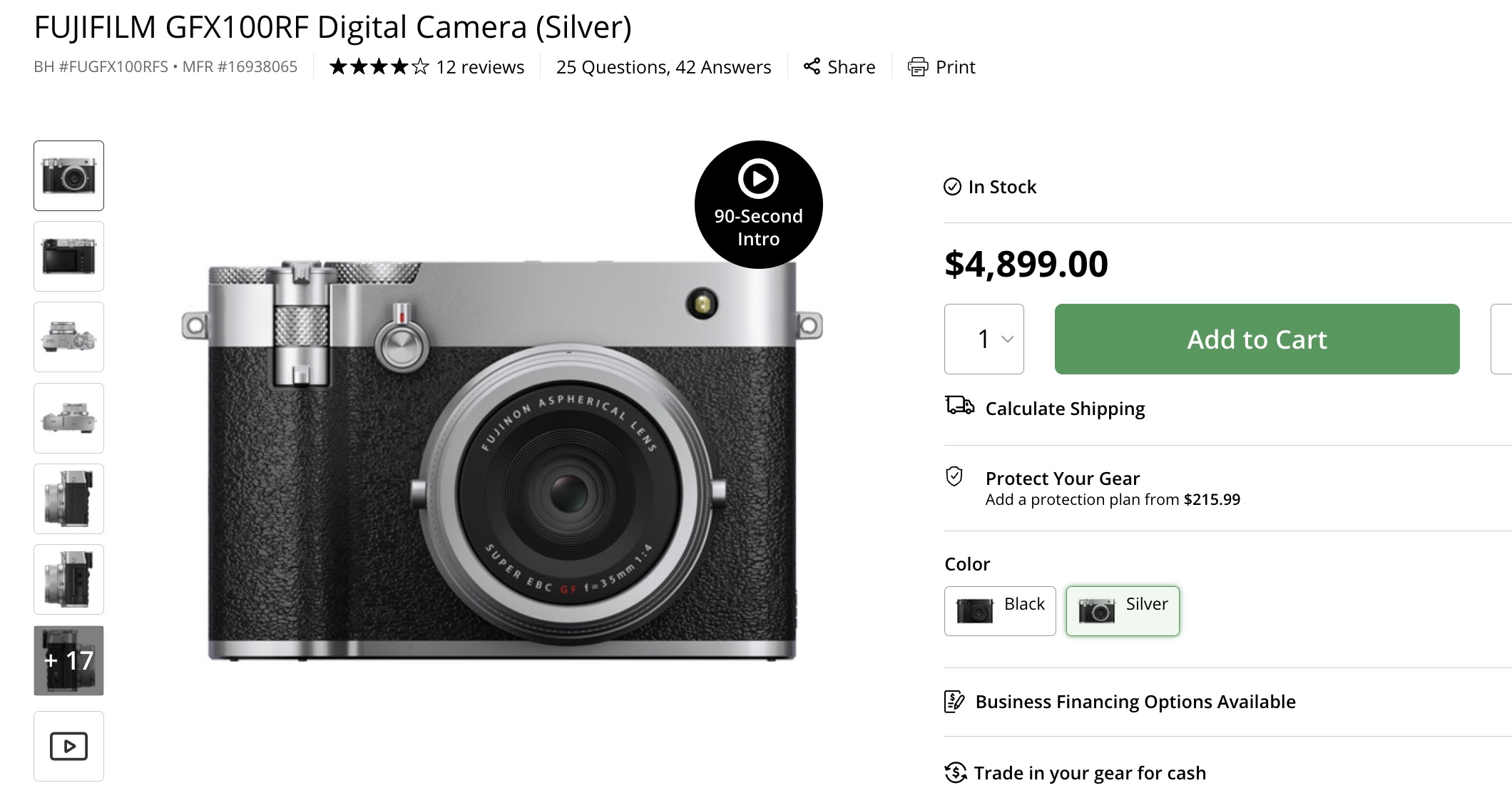Click the Share icon
Image resolution: width=1512 pixels, height=793 pixels.
[x=813, y=66]
